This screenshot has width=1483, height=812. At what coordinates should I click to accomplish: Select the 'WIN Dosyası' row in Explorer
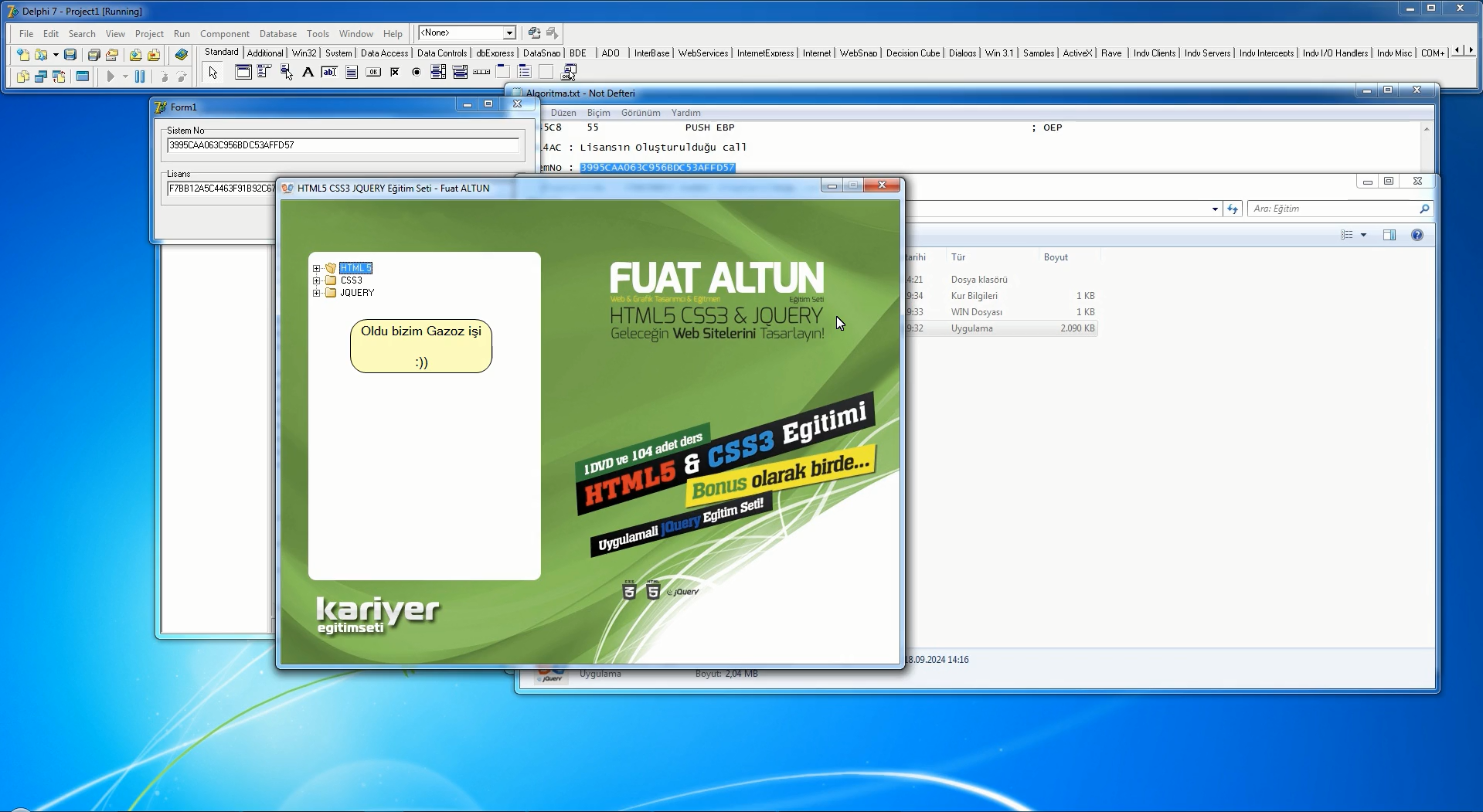point(1001,312)
